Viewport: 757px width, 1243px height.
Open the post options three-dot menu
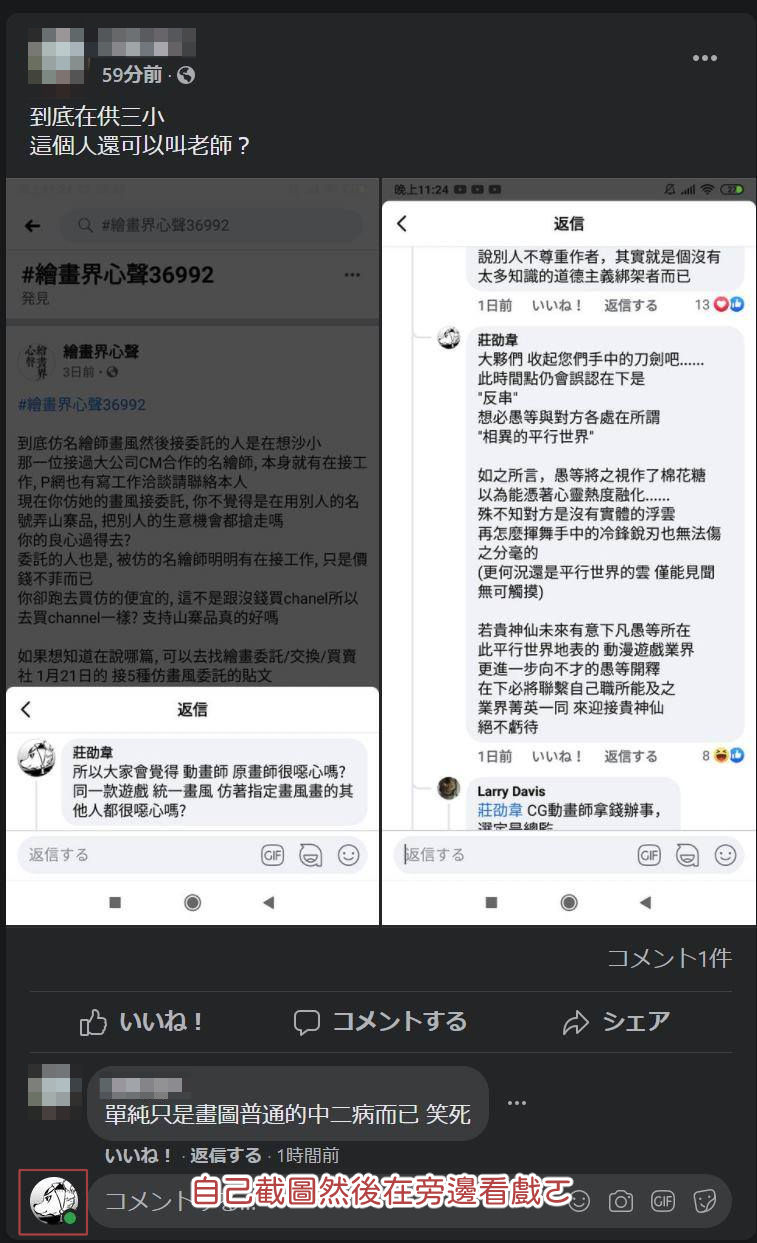tap(705, 58)
